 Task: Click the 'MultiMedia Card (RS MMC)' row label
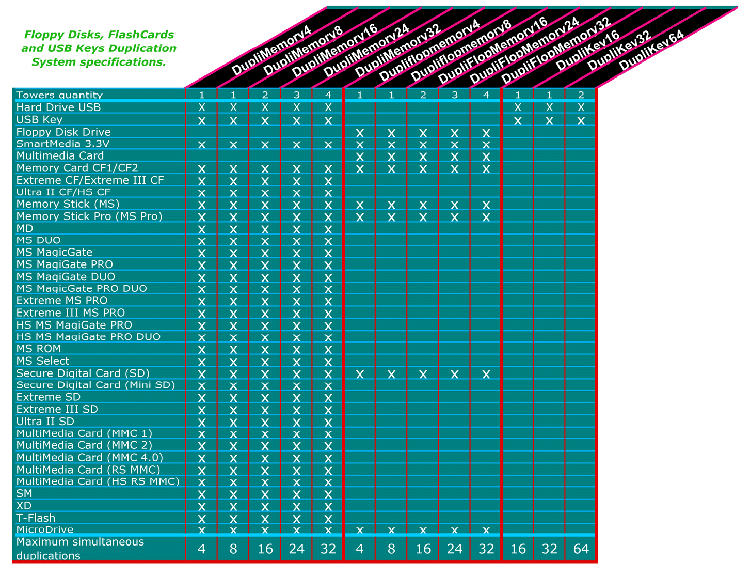(88, 470)
